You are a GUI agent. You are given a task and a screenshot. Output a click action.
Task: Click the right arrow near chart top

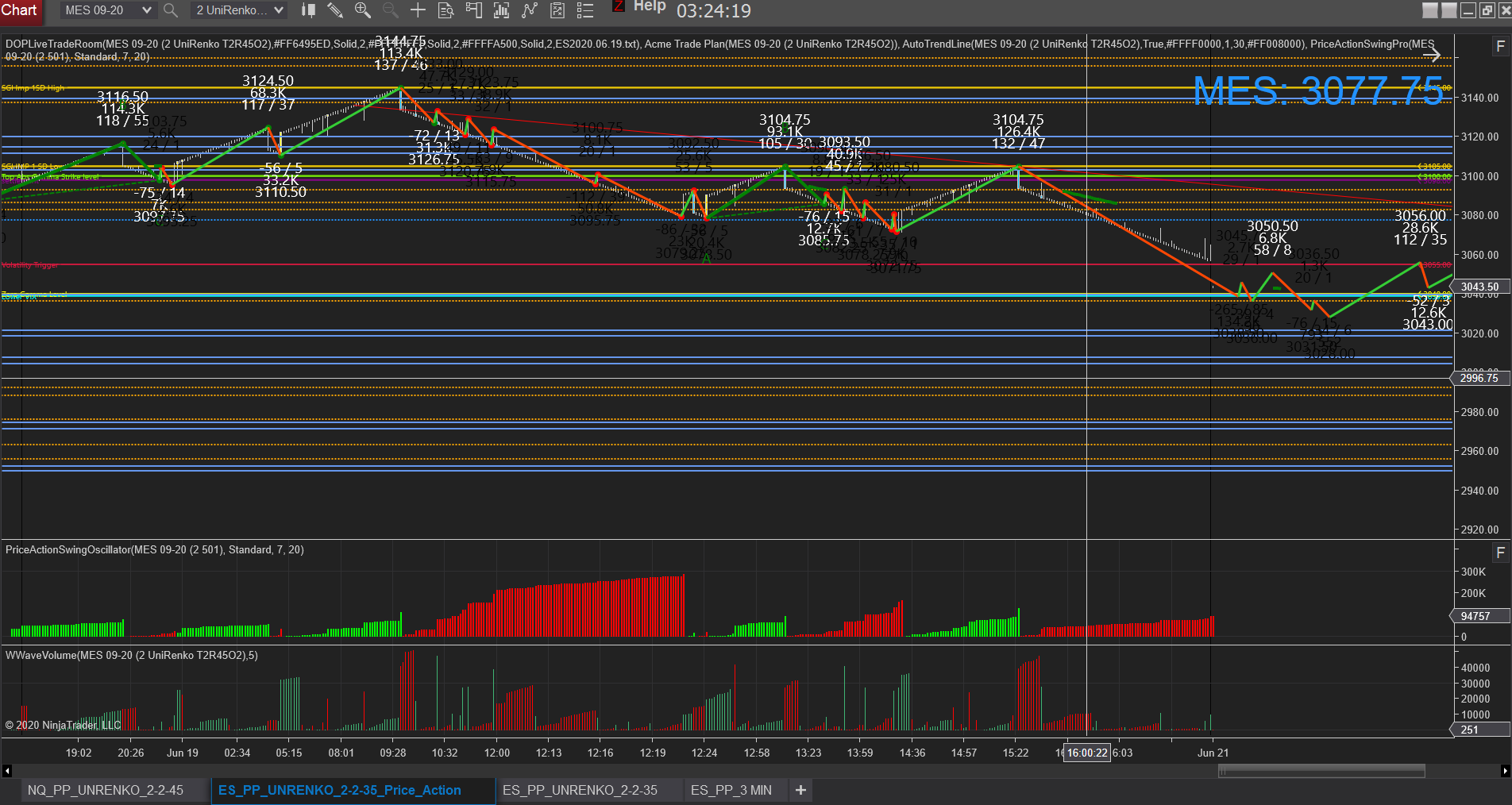(x=1432, y=55)
